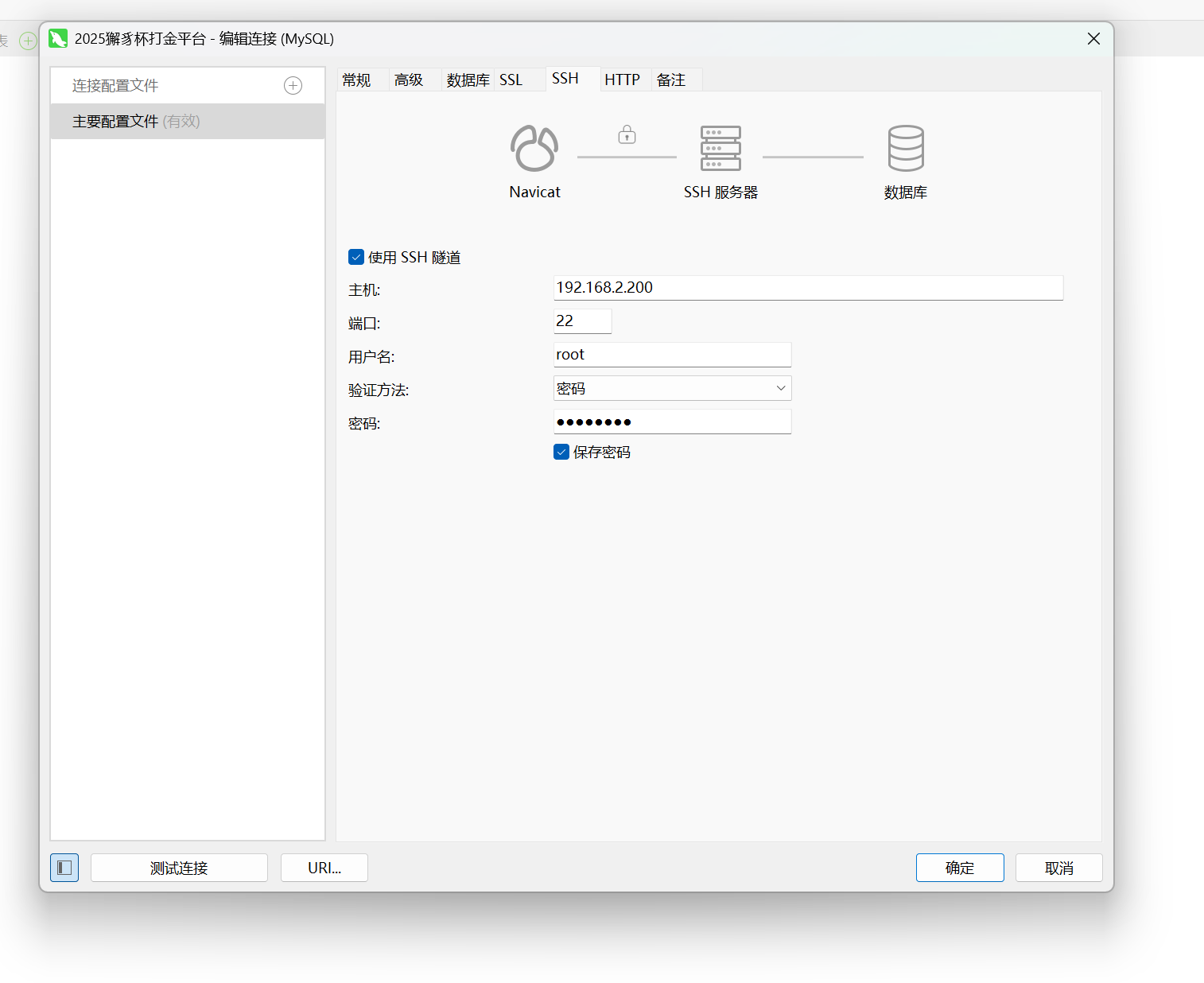Disable the Use SSH tunnel checkbox
This screenshot has height=983, width=1204.
[356, 257]
